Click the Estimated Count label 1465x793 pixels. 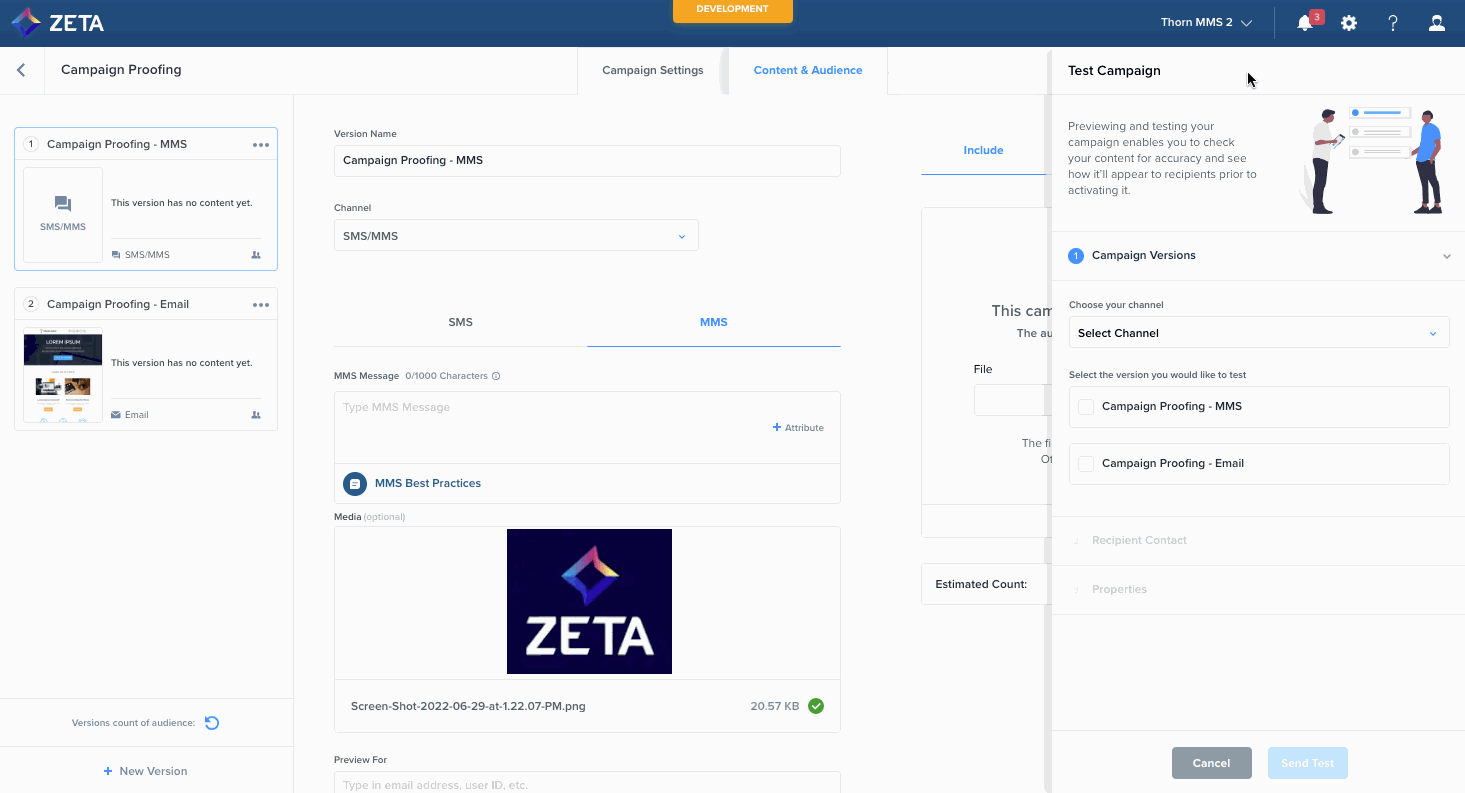pyautogui.click(x=981, y=584)
